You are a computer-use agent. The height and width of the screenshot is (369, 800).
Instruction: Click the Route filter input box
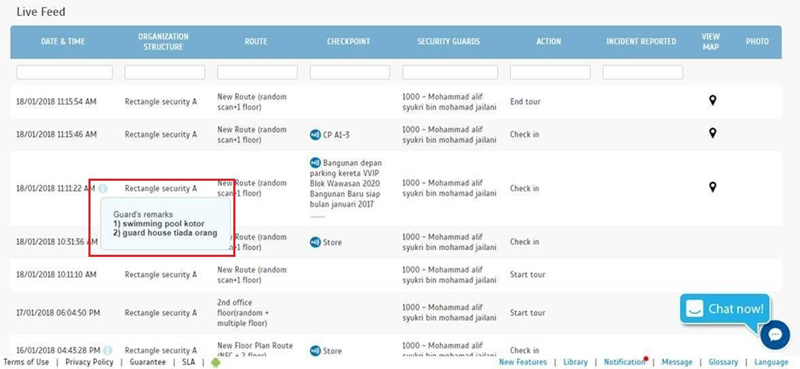click(x=257, y=72)
